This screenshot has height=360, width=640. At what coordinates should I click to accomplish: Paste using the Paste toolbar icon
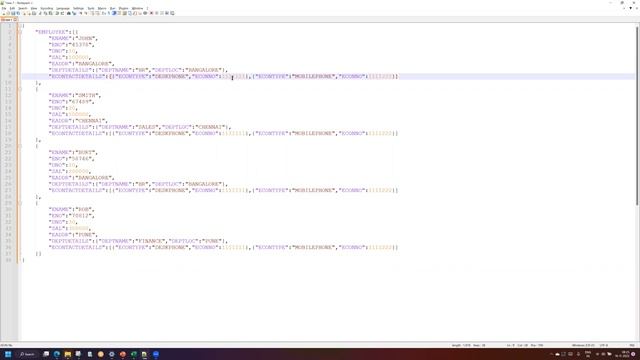[51, 13]
